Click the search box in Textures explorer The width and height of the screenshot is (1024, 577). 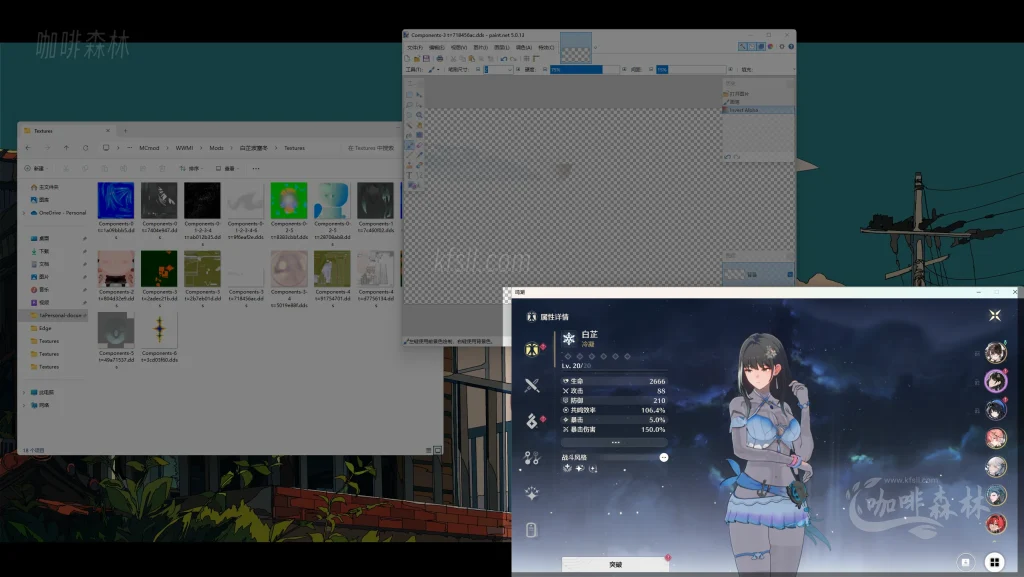370,148
